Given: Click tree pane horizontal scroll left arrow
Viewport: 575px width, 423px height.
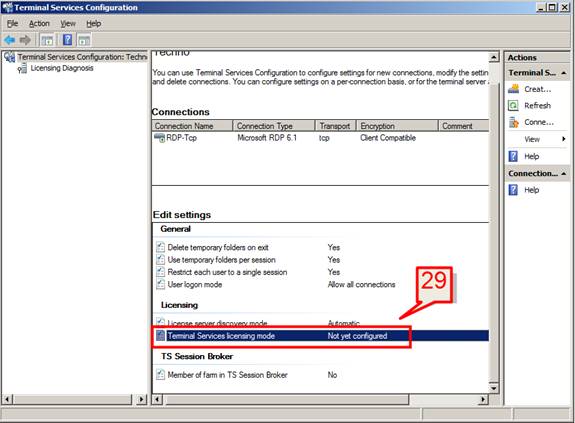Looking at the screenshot, I should [x=8, y=399].
